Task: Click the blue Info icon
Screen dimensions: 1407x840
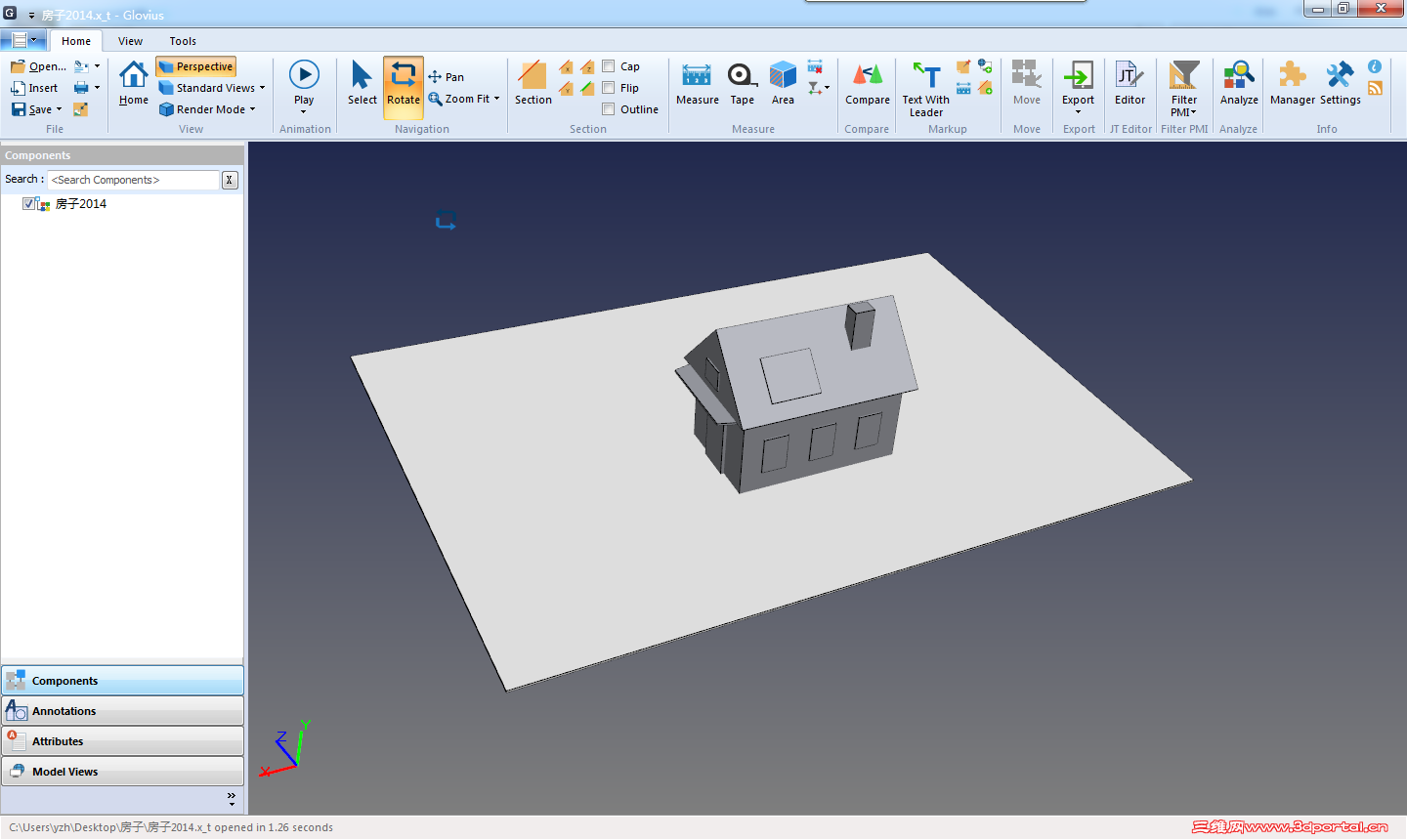Action: pos(1375,66)
